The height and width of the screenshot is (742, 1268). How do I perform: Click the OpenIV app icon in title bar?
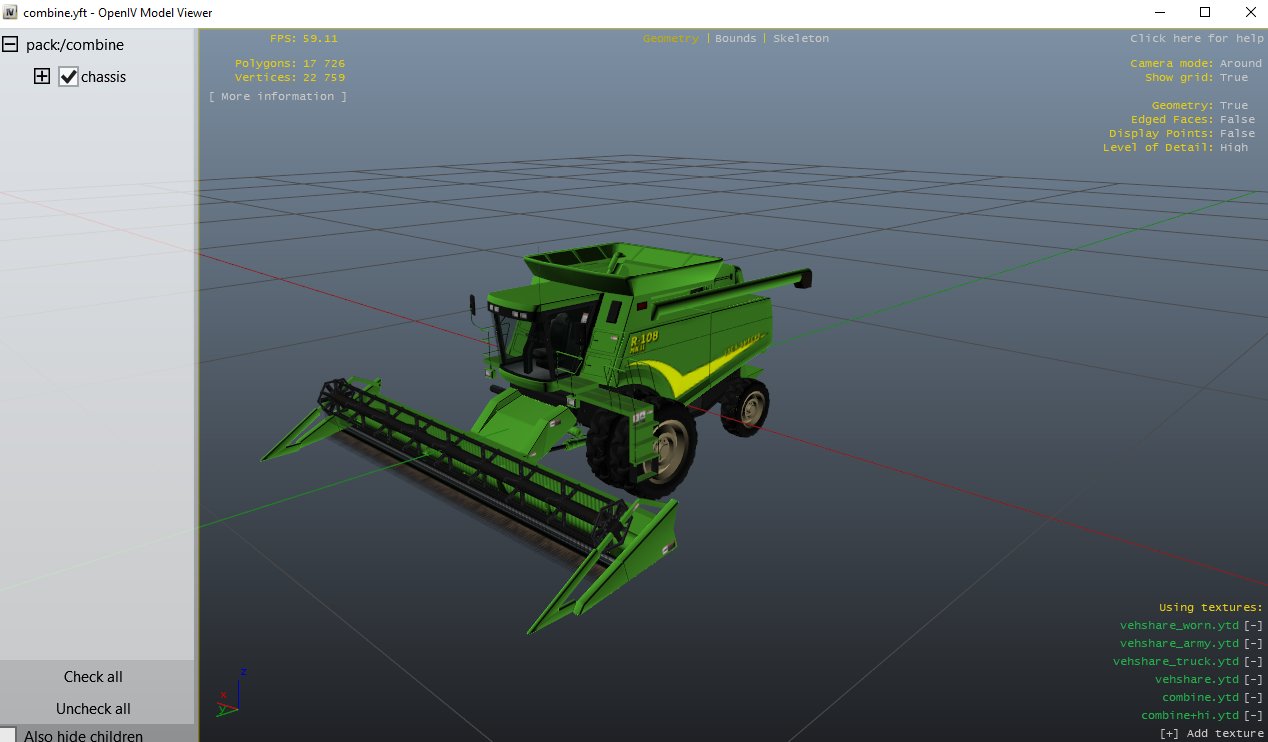tap(11, 12)
